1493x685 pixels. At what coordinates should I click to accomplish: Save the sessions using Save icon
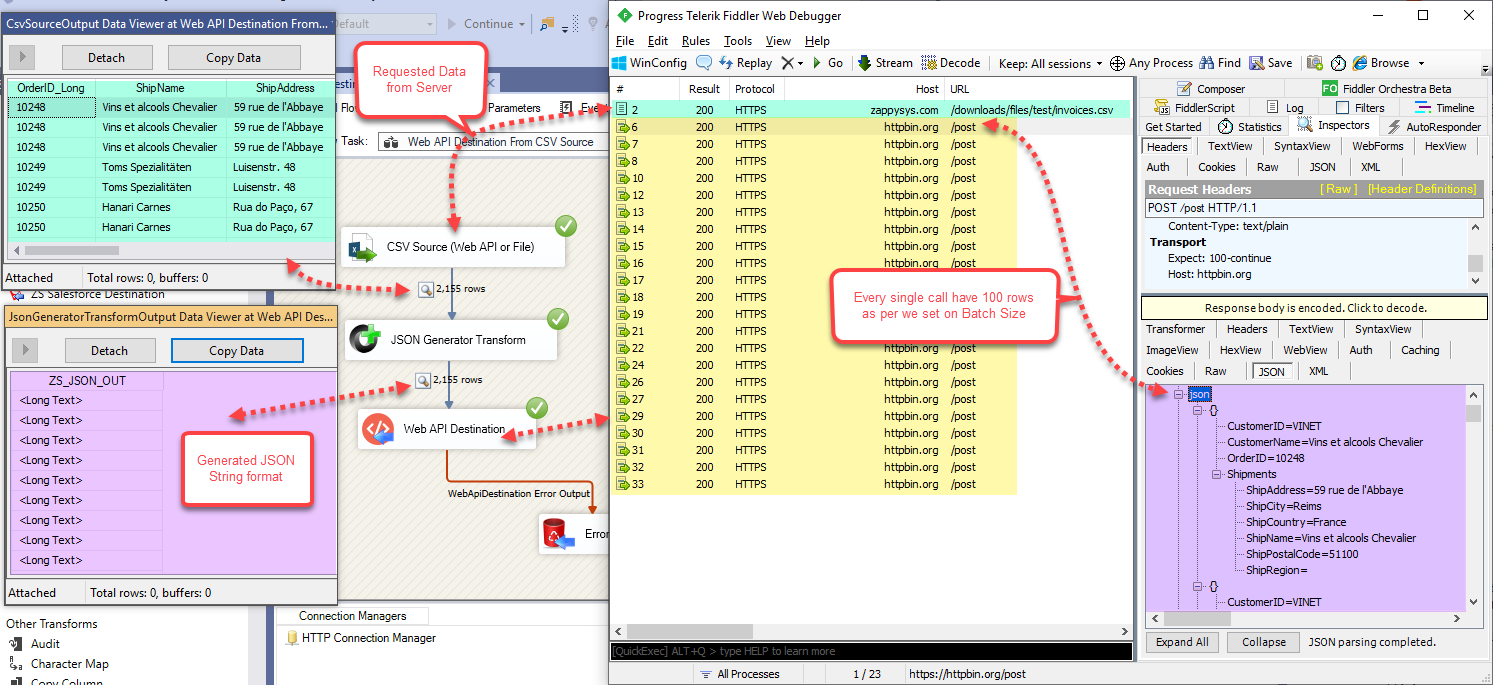click(x=1270, y=63)
